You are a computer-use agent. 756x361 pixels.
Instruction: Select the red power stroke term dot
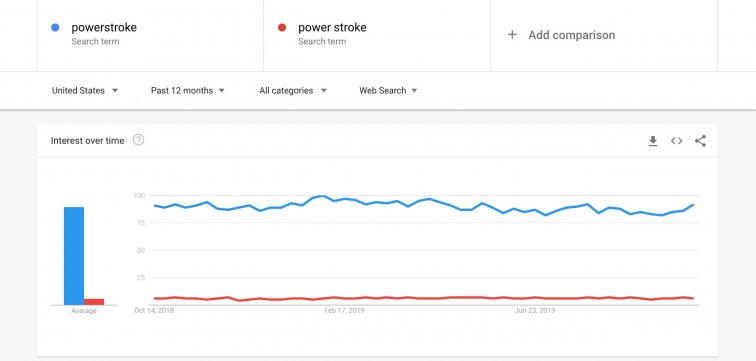point(282,27)
